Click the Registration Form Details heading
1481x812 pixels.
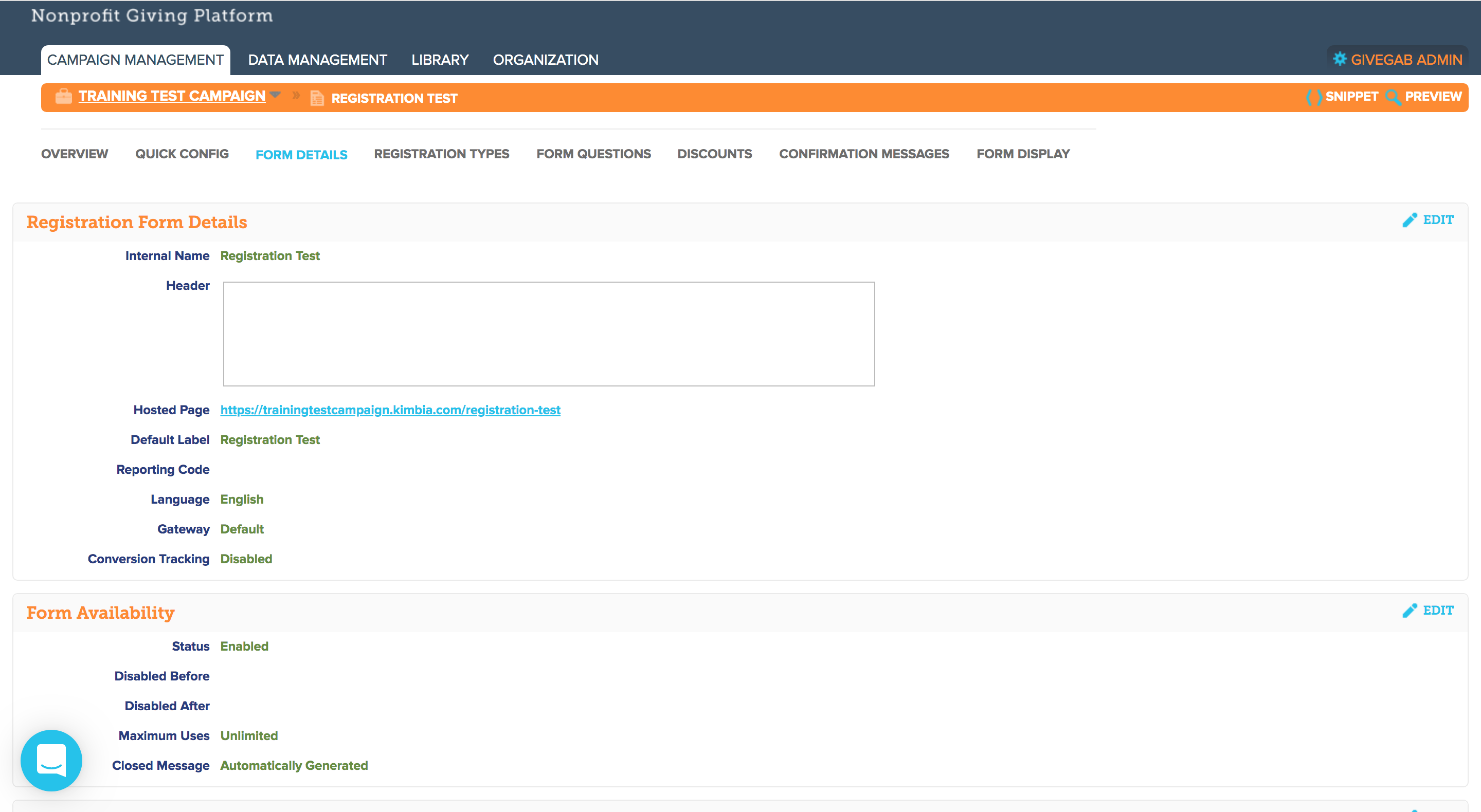click(137, 222)
